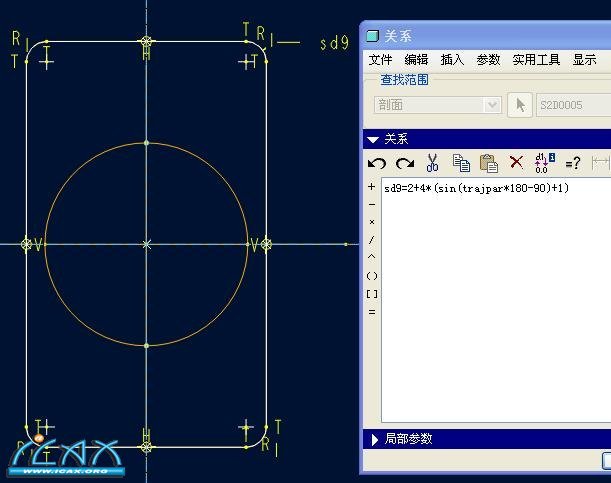Collapse the 关系 section header
The height and width of the screenshot is (483, 611).
(373, 139)
